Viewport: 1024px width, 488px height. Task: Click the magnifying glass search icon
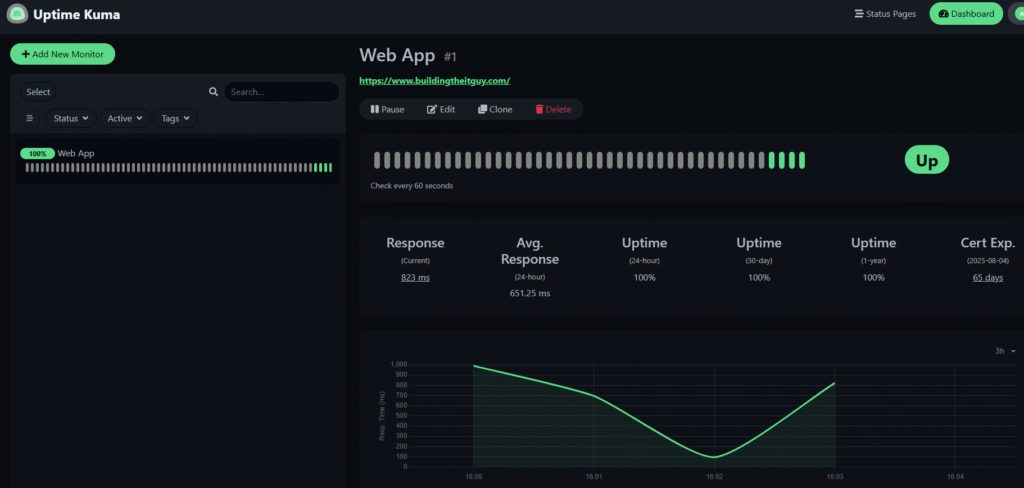point(213,92)
